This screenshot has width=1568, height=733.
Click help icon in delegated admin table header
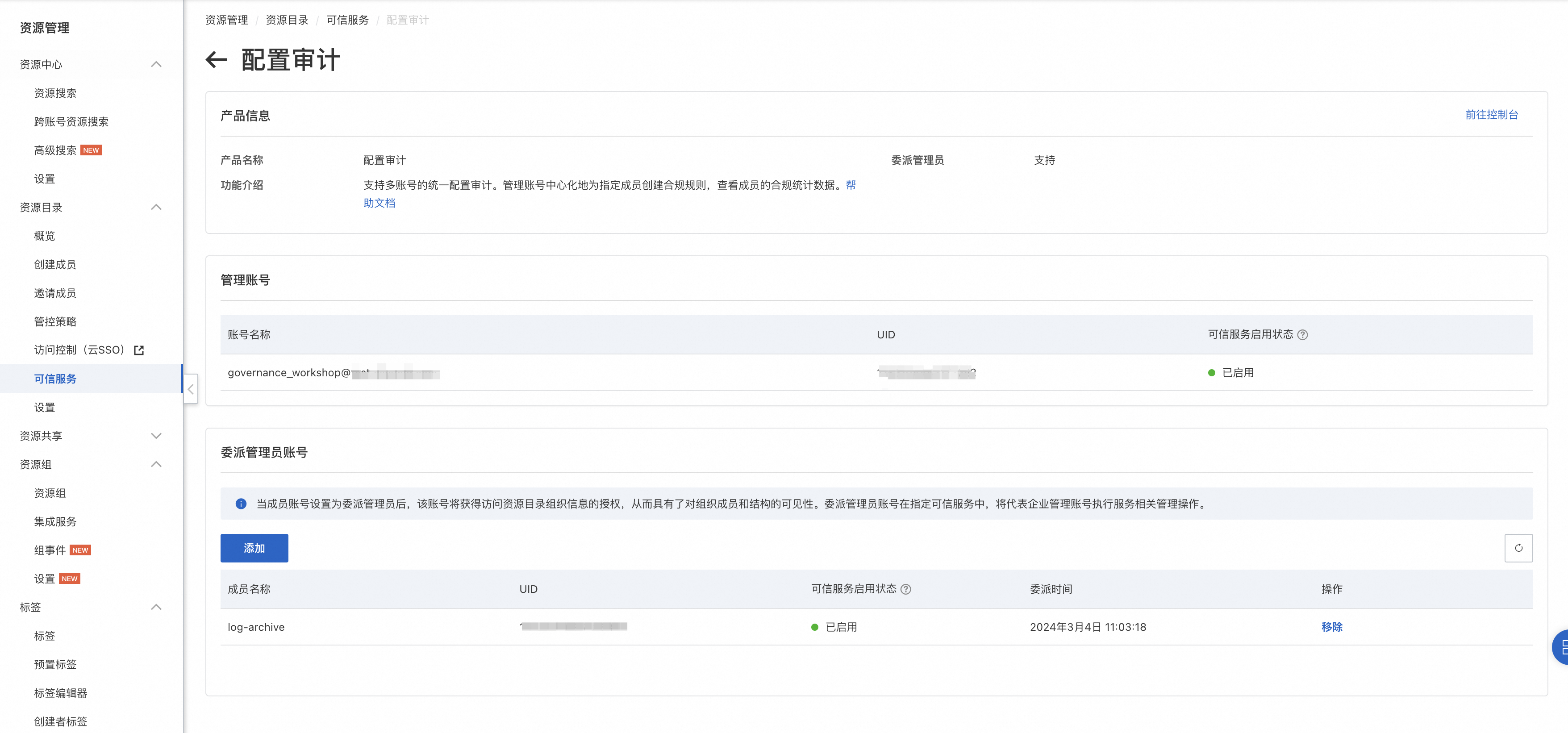pyautogui.click(x=906, y=589)
